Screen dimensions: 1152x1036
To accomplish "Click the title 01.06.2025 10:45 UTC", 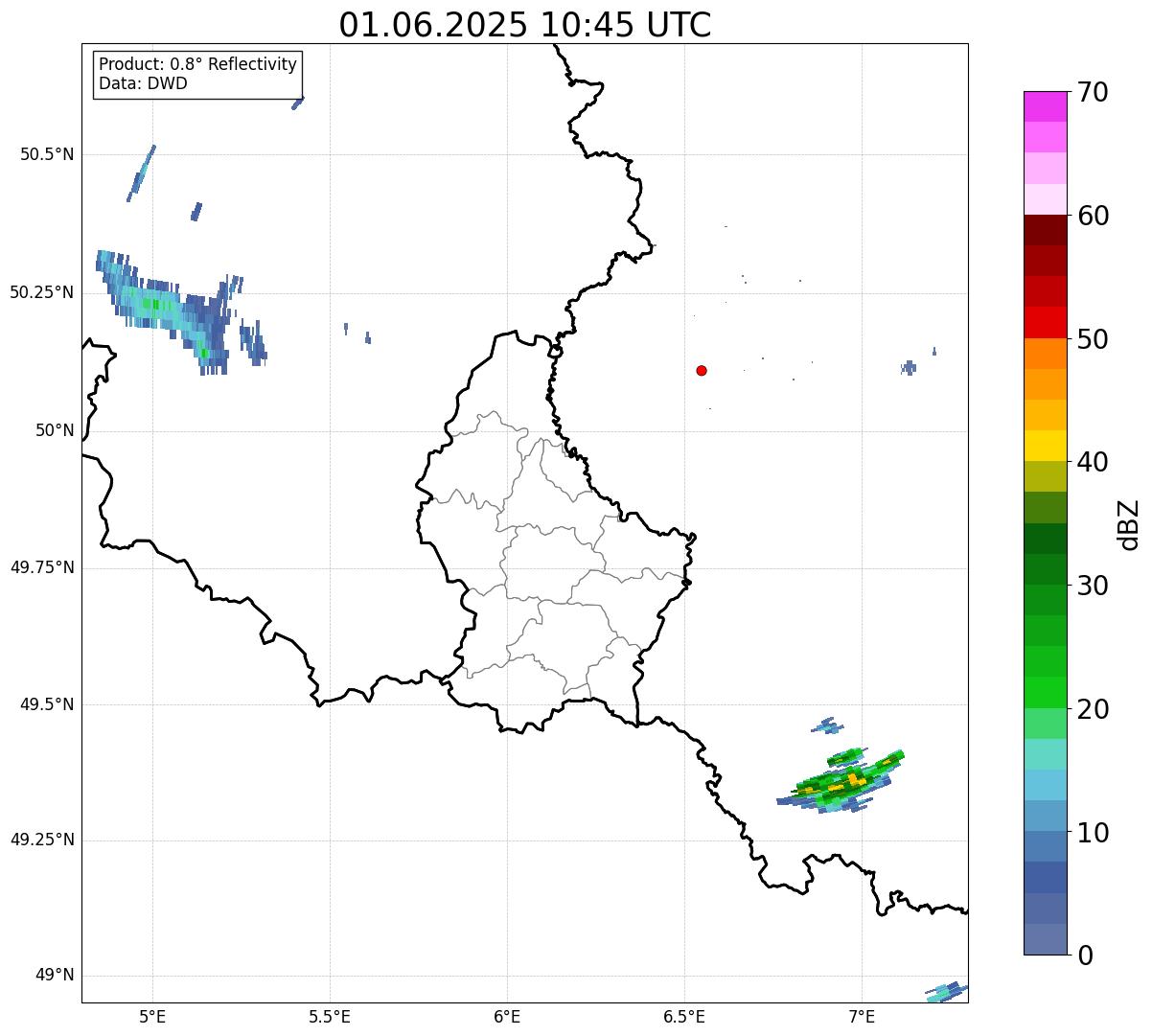I will coord(525,25).
